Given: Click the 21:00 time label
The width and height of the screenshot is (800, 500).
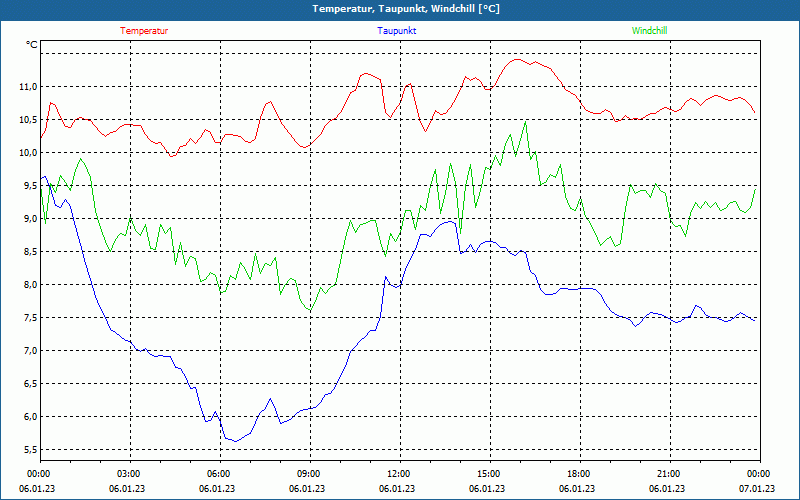Looking at the screenshot, I should click(x=667, y=474).
